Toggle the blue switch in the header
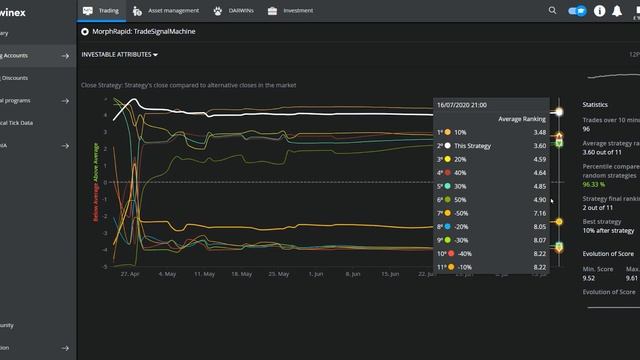 click(x=577, y=11)
